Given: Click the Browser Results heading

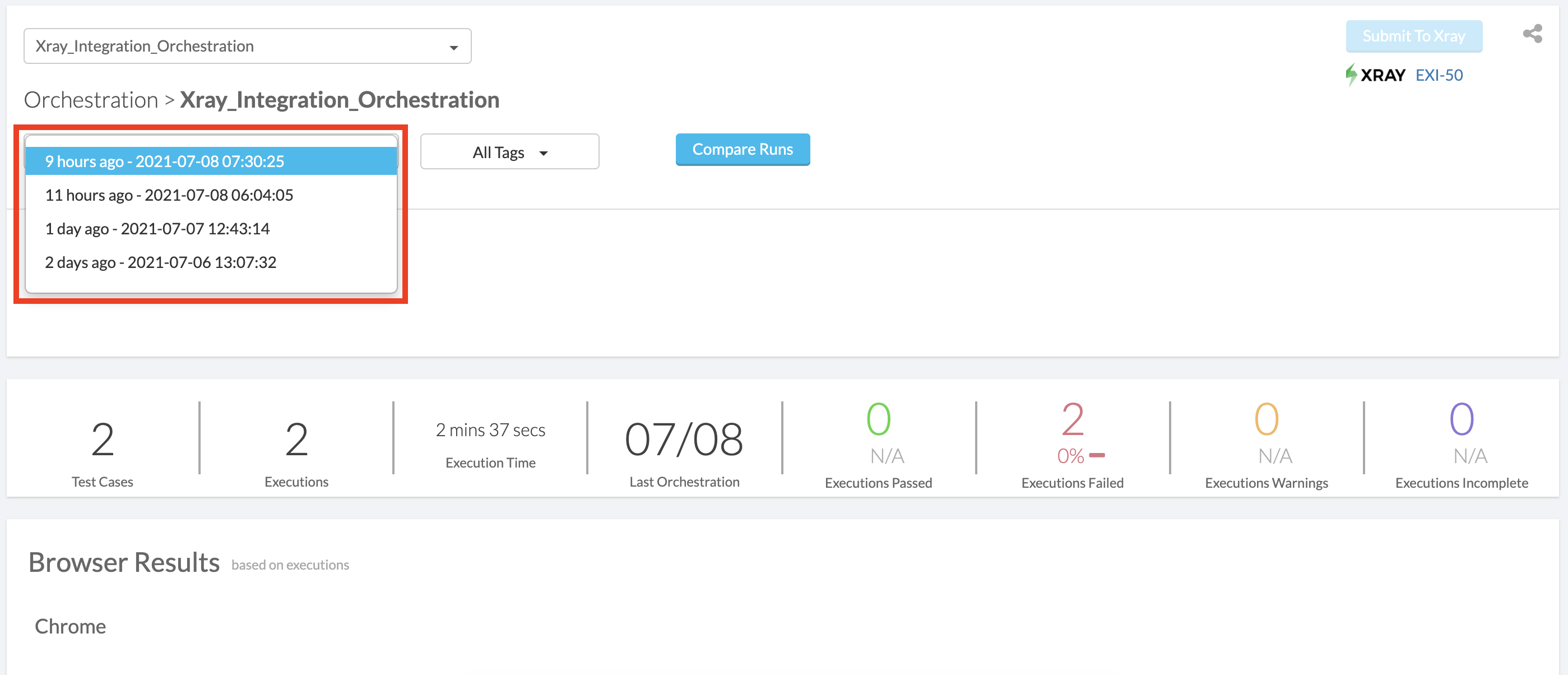Looking at the screenshot, I should click(123, 562).
